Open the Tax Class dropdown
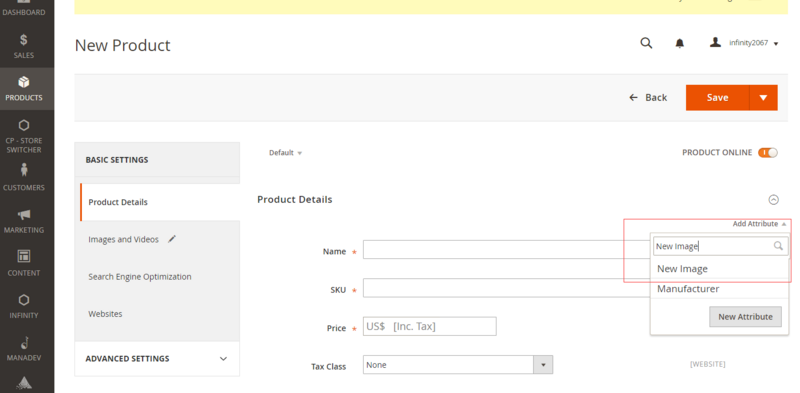The height and width of the screenshot is (393, 800). pos(458,365)
